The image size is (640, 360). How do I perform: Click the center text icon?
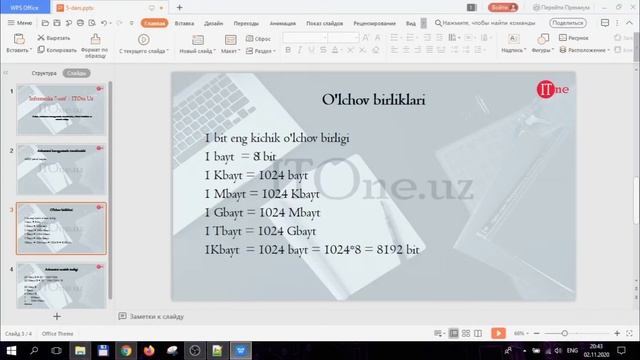[x=406, y=50]
